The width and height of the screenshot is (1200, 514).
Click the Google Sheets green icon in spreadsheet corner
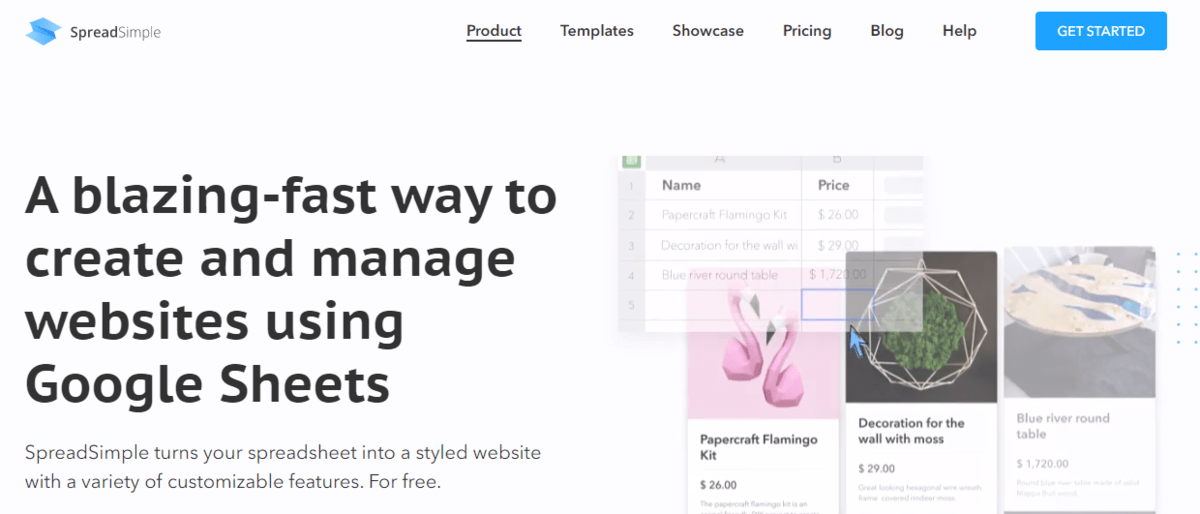(631, 160)
